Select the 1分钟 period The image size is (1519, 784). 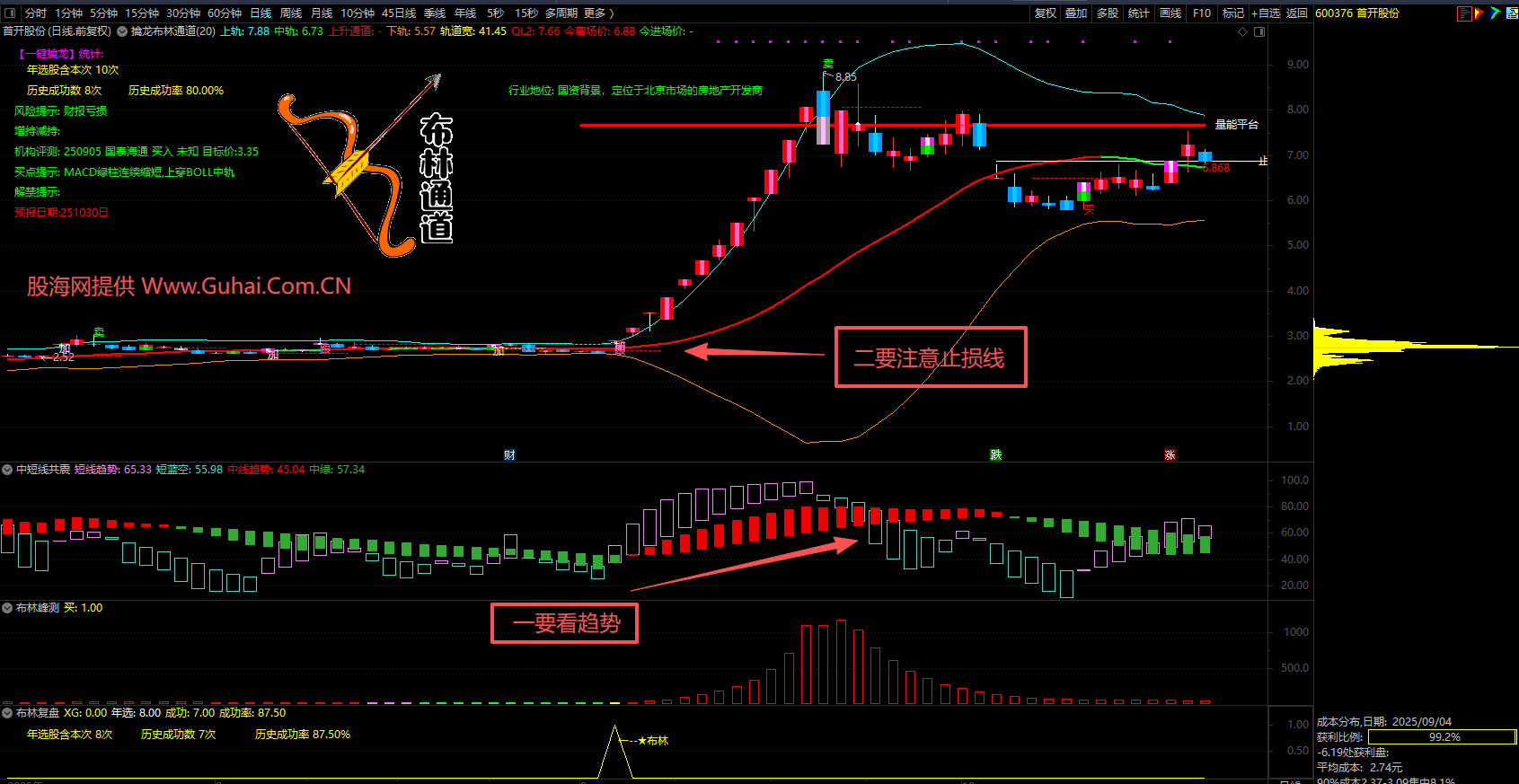[x=69, y=13]
